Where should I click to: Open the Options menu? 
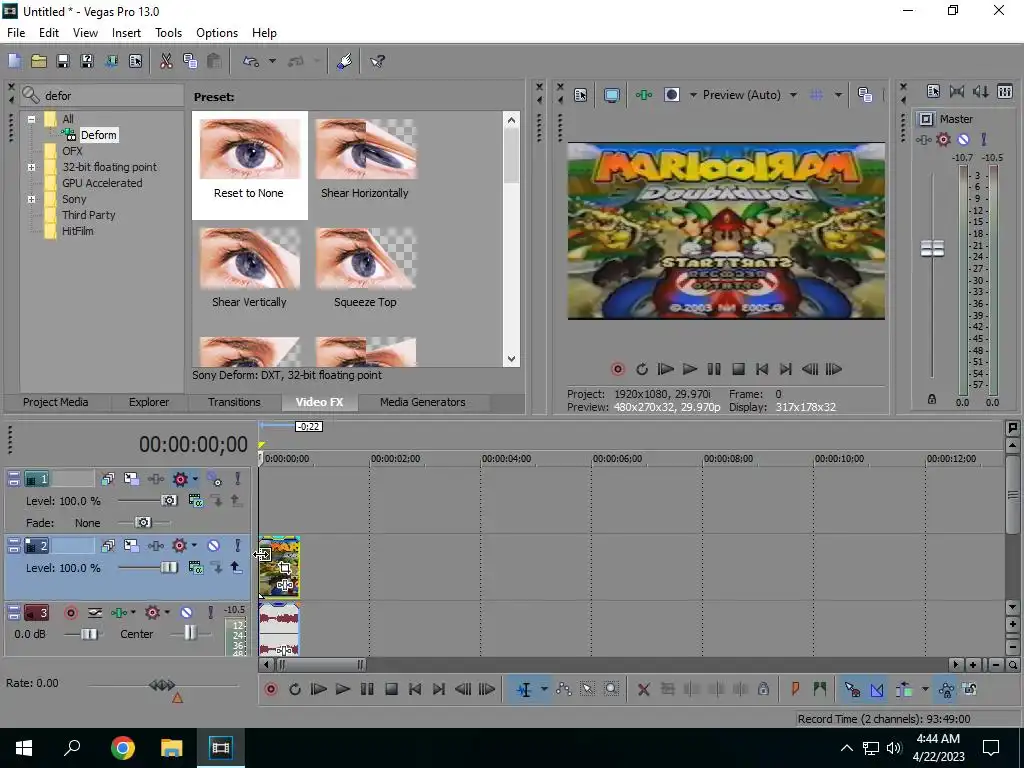(x=217, y=33)
